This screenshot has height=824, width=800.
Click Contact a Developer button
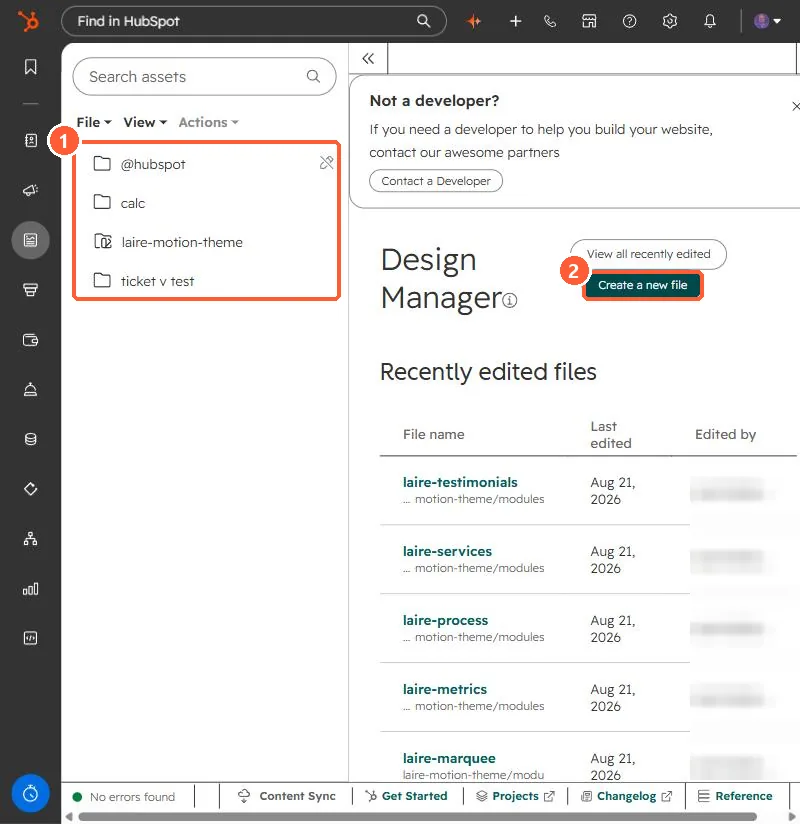[436, 181]
